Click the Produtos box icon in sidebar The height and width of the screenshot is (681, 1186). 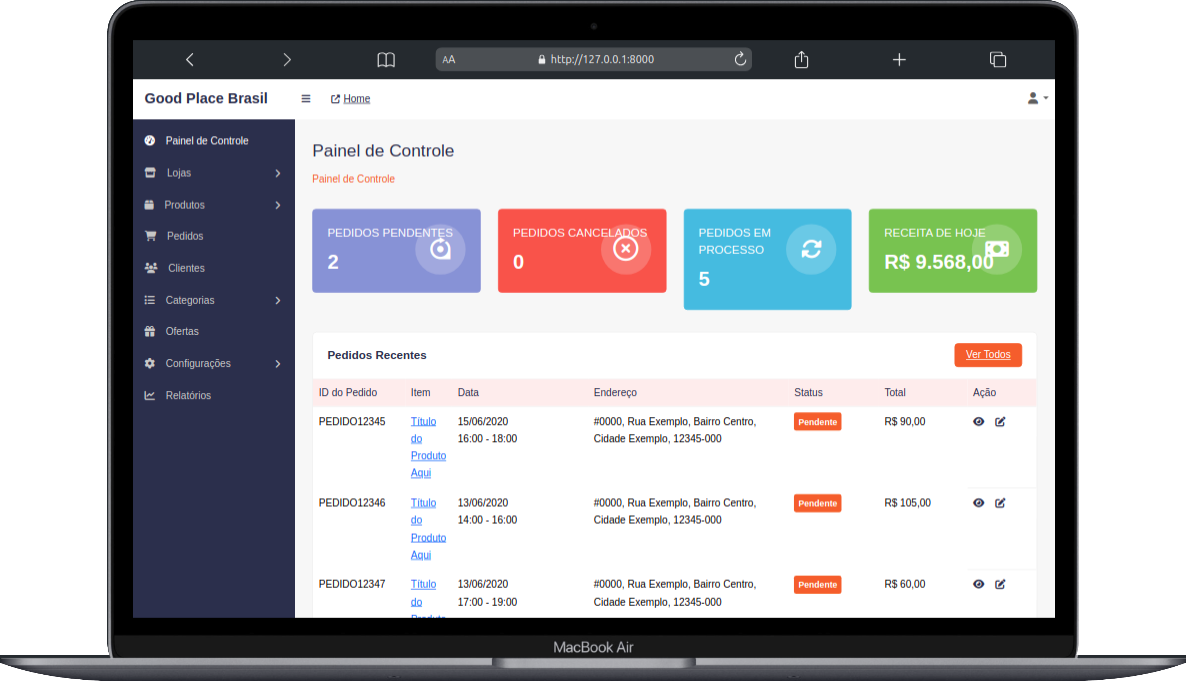(149, 205)
